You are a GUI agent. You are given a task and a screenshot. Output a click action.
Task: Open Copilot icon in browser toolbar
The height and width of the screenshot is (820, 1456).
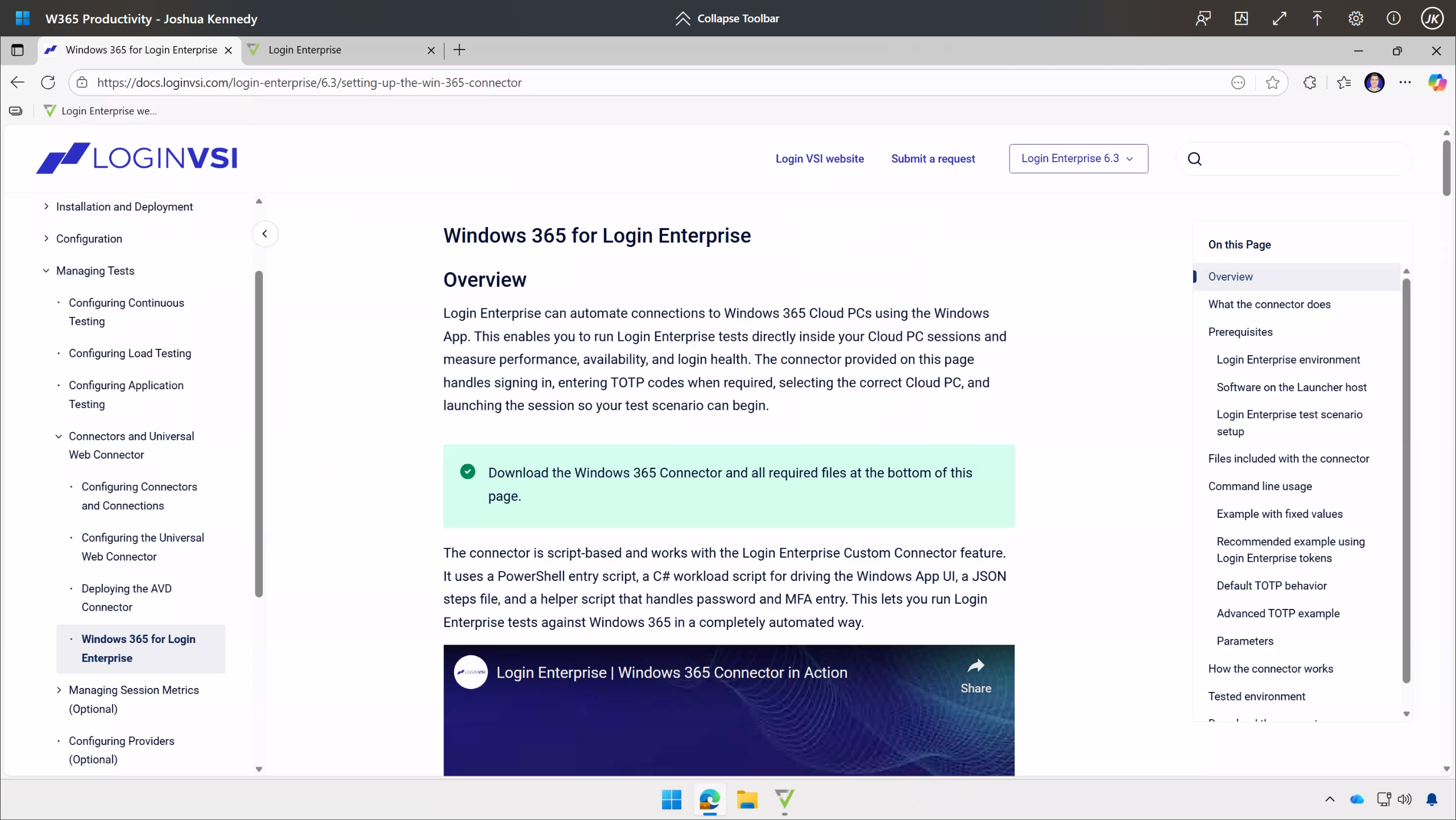pyautogui.click(x=1437, y=83)
